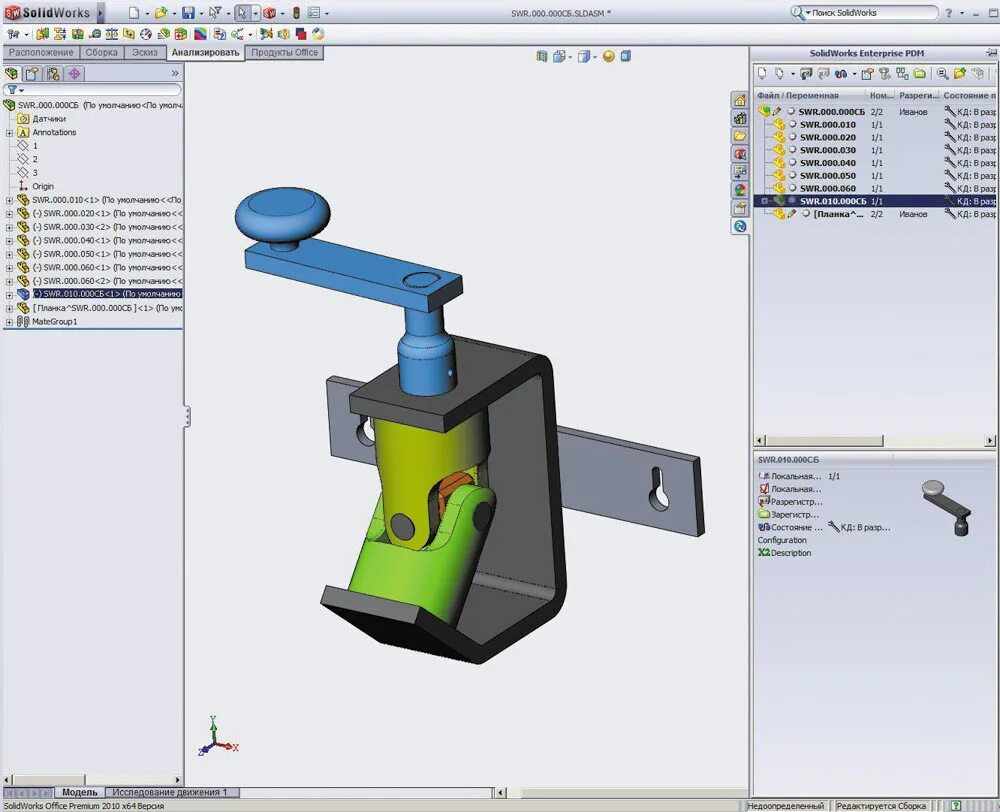
Task: Expand the feature manager panel chevron
Action: [175, 73]
